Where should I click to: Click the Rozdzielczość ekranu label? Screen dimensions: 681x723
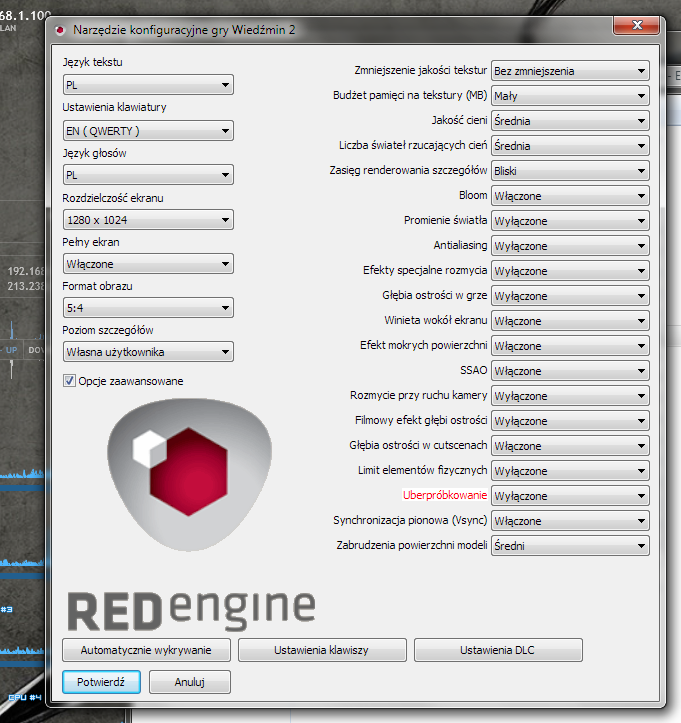point(113,198)
